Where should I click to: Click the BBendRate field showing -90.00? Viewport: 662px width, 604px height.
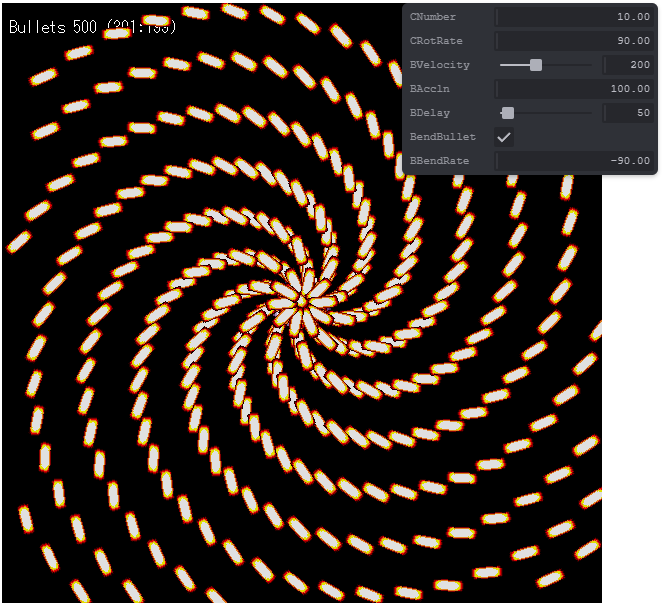[x=574, y=161]
